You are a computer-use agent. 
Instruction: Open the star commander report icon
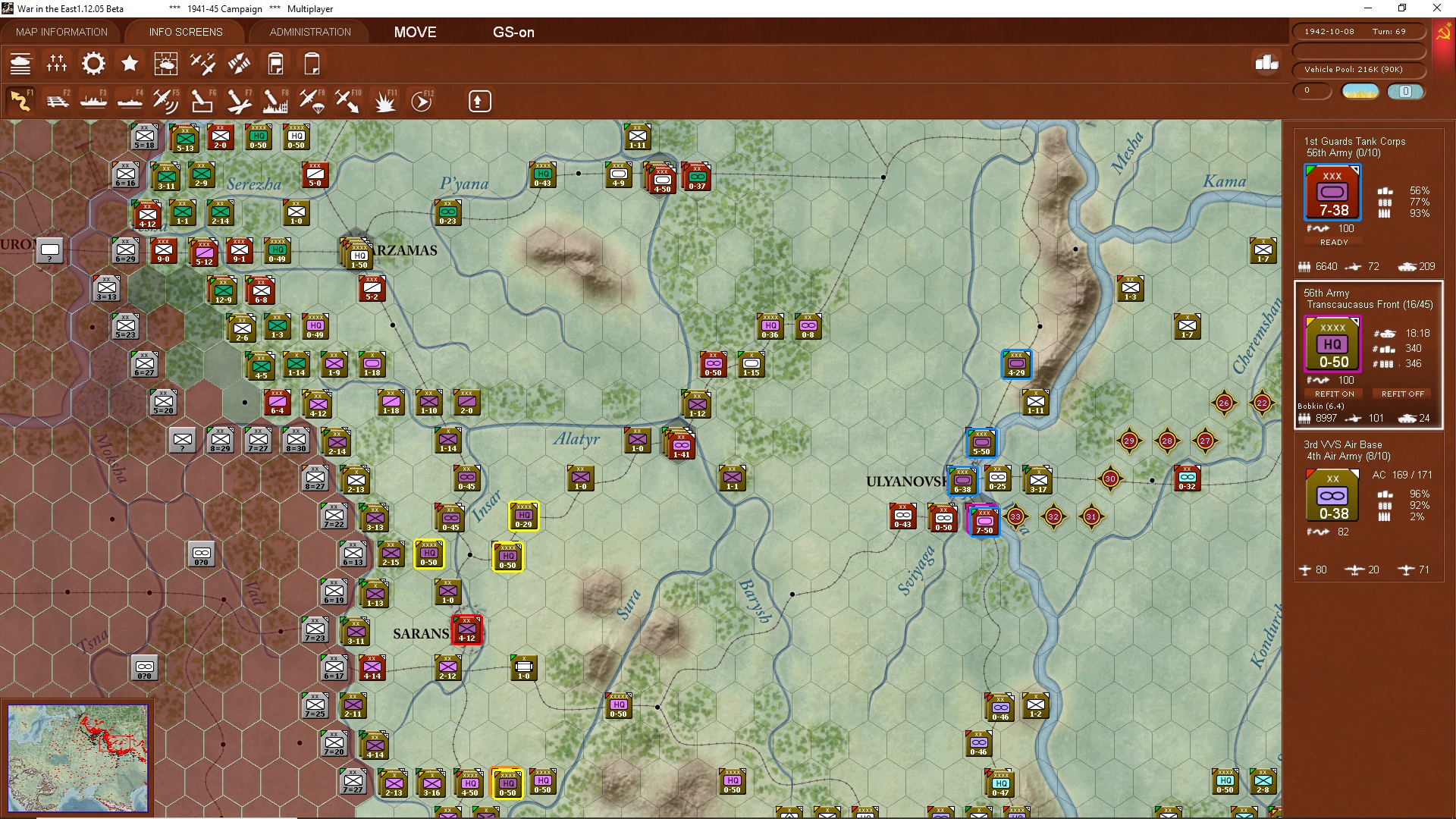(x=130, y=64)
